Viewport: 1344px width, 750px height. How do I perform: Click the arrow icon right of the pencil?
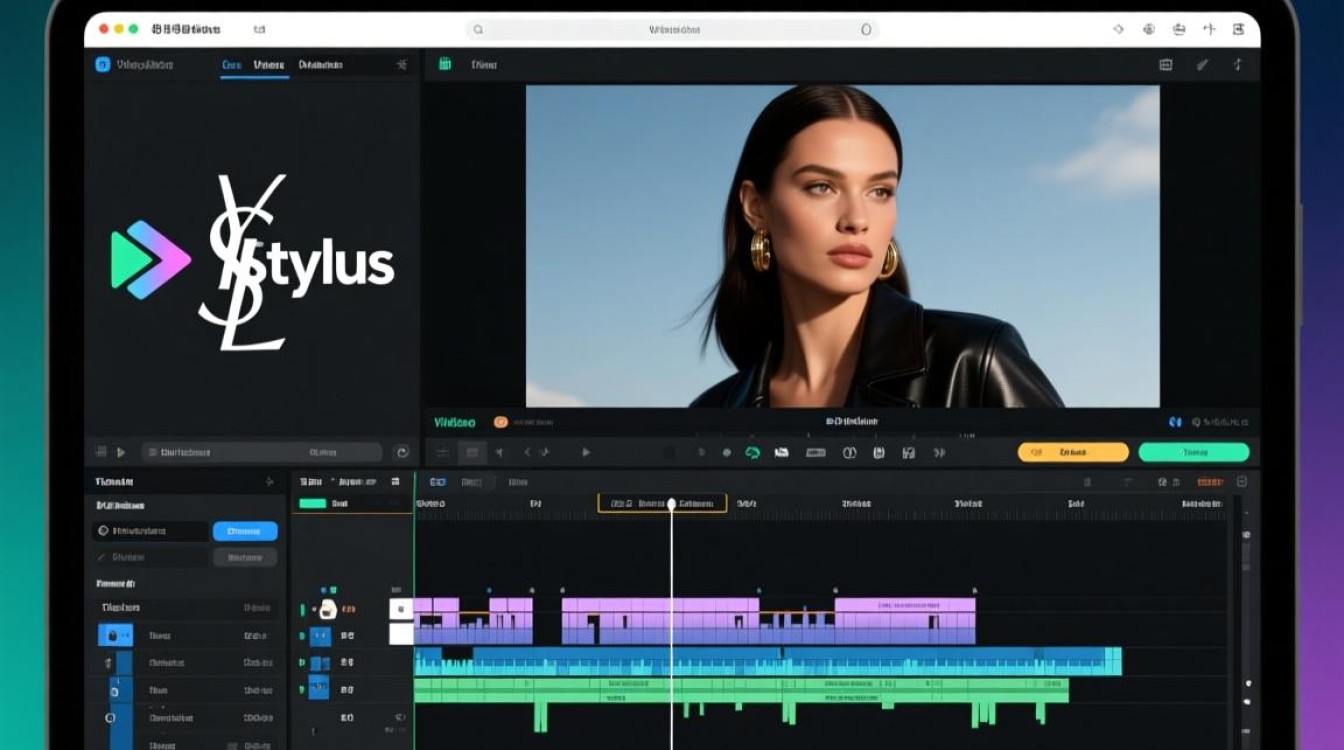tap(1238, 65)
